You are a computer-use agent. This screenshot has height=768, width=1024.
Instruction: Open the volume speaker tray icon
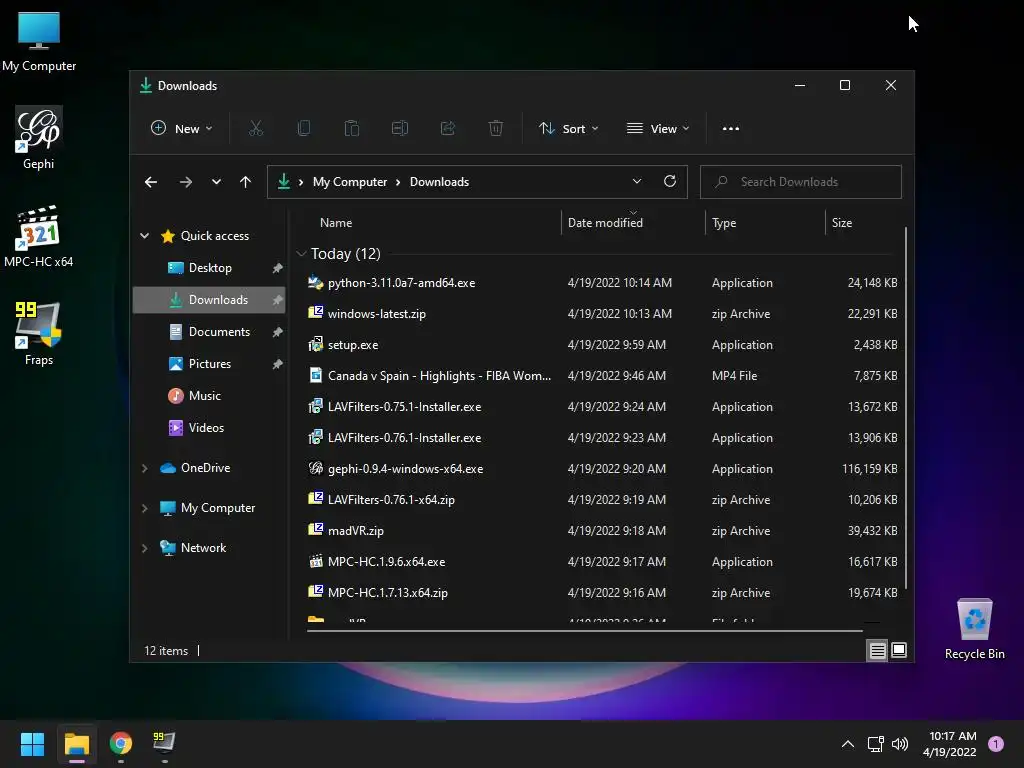[900, 744]
